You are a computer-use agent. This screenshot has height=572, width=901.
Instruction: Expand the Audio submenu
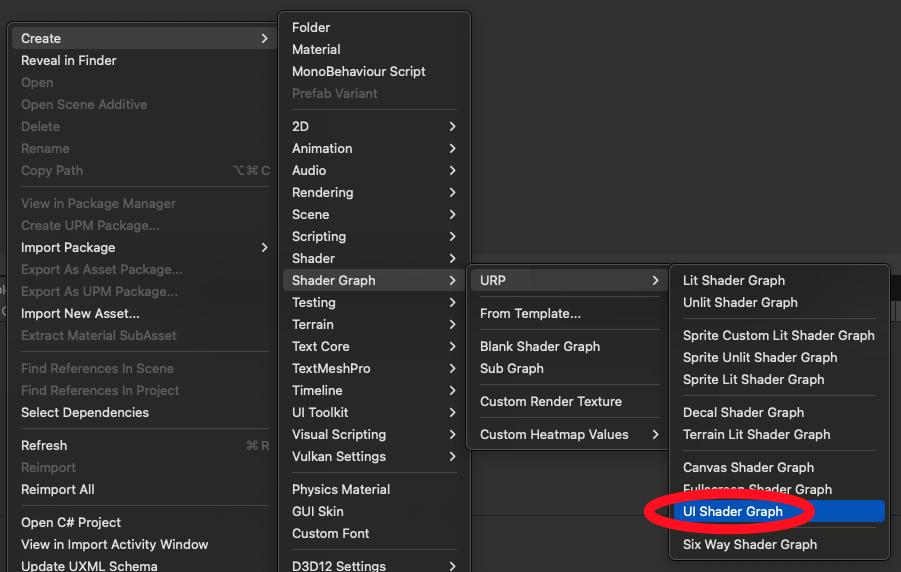374,171
